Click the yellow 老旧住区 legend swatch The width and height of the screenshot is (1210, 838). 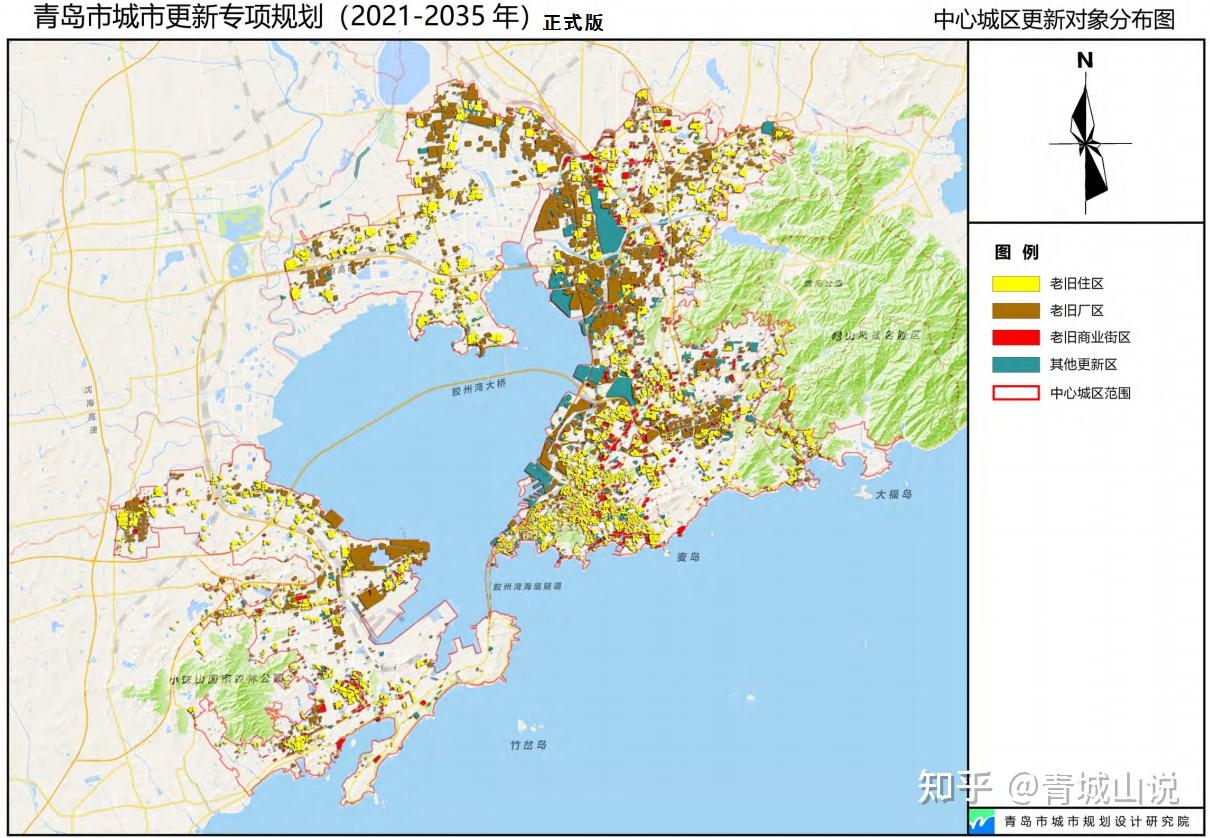1017,284
